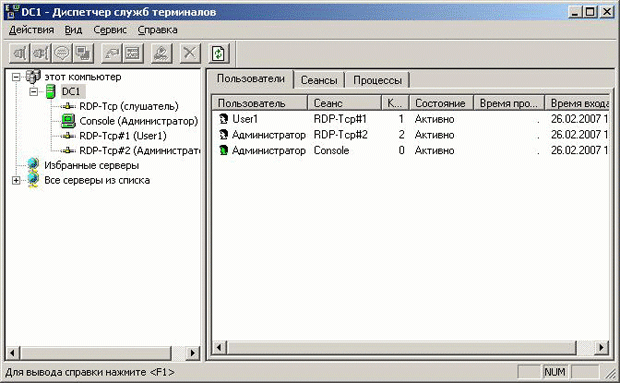
Task: Open the Действия menu
Action: (x=31, y=30)
